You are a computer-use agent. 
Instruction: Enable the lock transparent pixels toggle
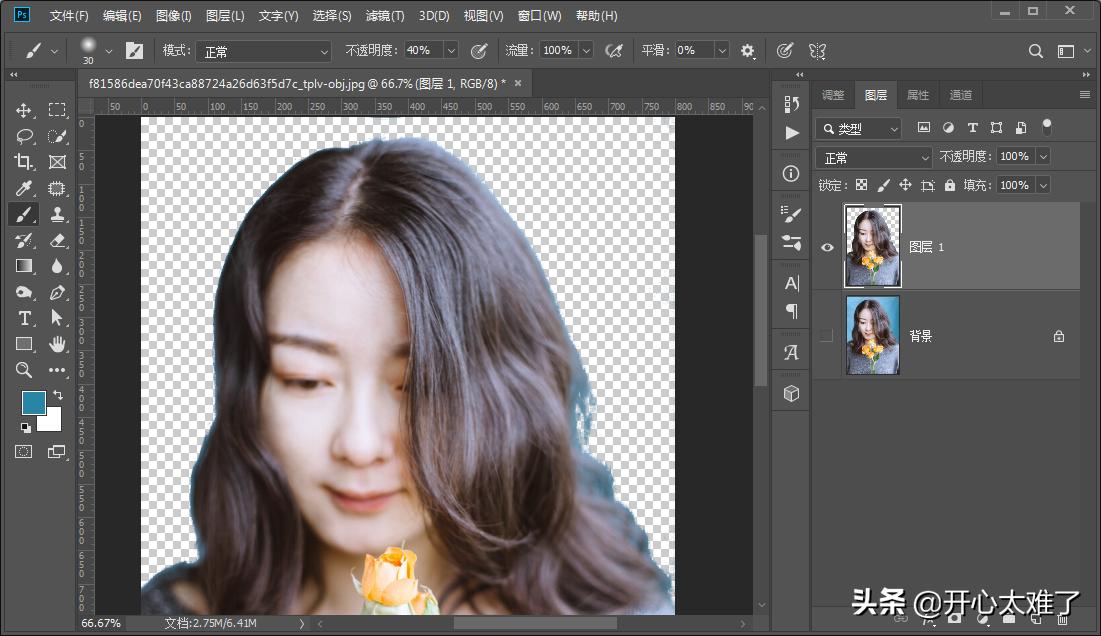click(x=861, y=184)
